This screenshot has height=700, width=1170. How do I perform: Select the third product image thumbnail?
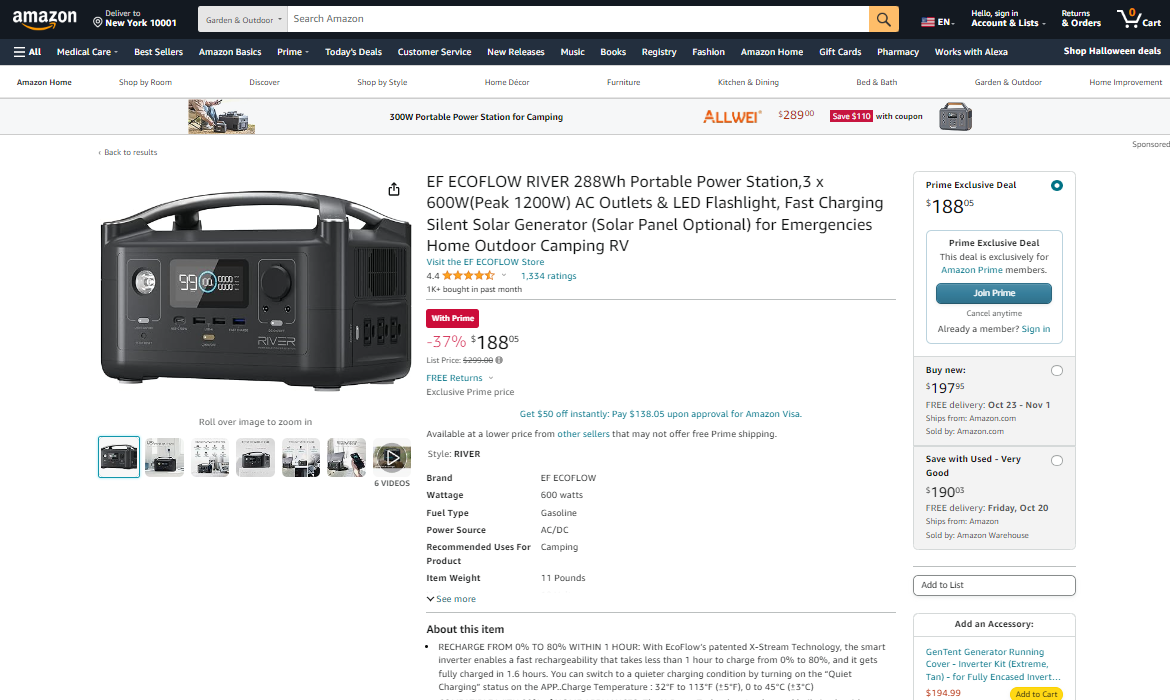tap(210, 457)
